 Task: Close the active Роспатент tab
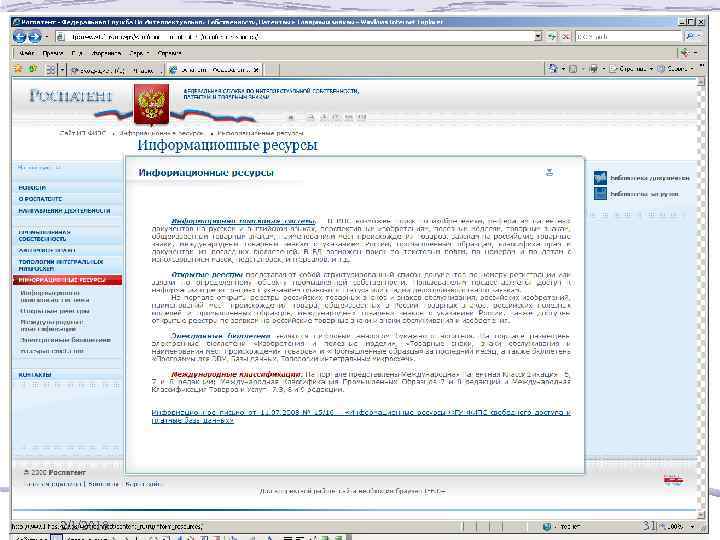pos(256,70)
